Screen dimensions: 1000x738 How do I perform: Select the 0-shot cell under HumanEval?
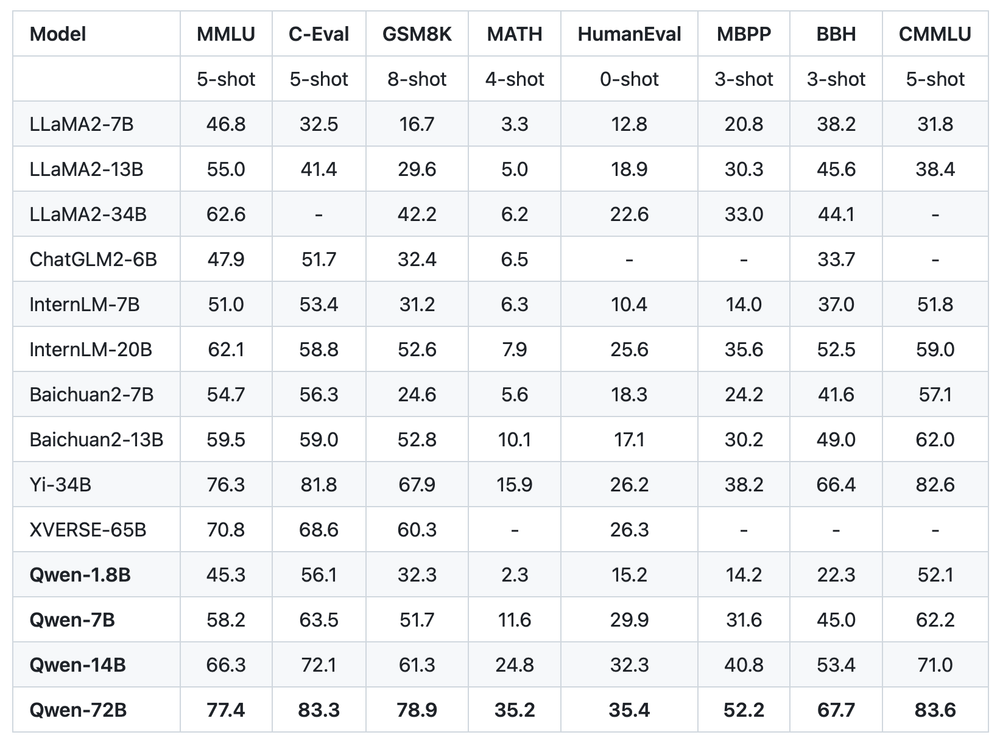(x=629, y=79)
